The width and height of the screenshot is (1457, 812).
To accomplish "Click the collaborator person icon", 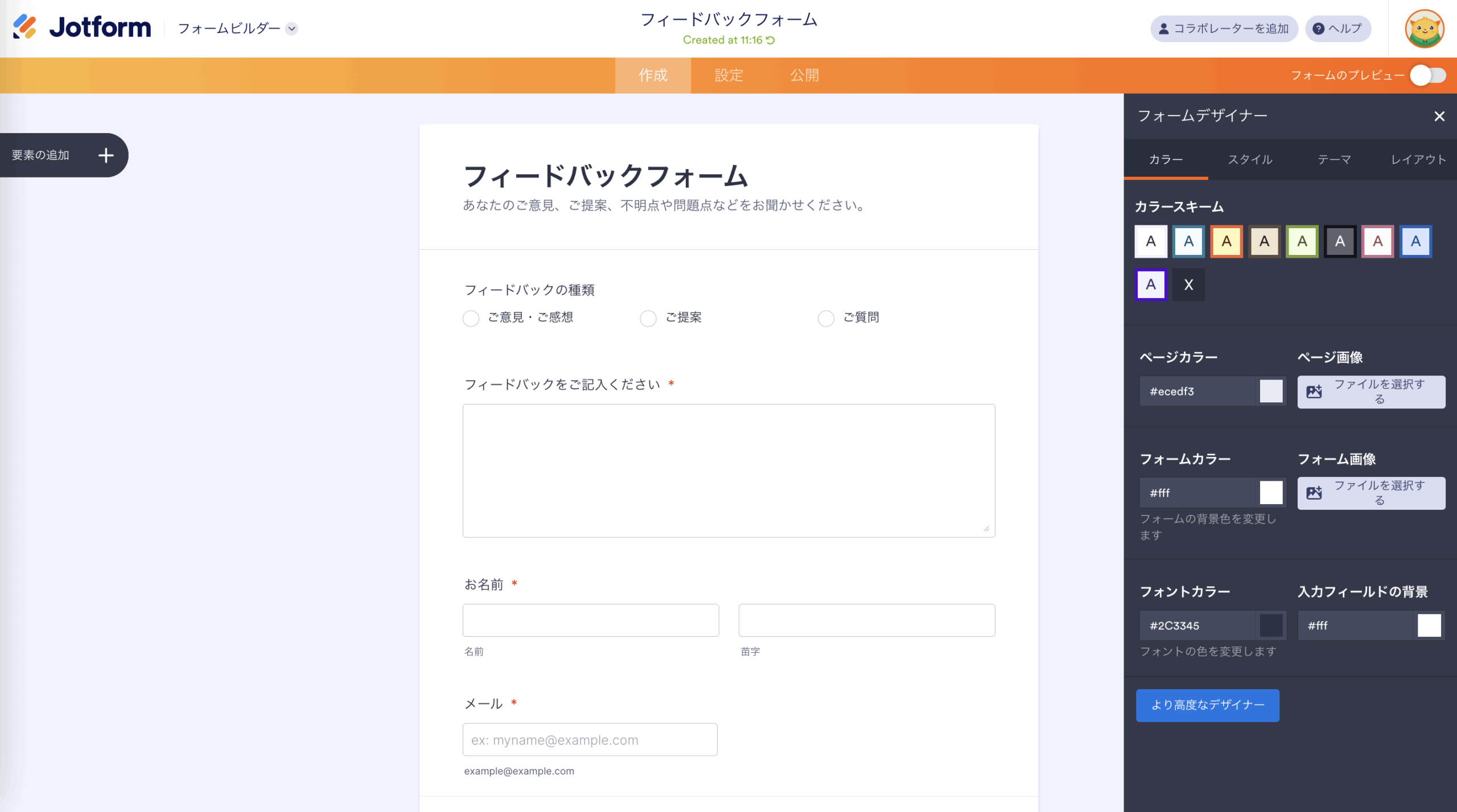I will [1164, 28].
